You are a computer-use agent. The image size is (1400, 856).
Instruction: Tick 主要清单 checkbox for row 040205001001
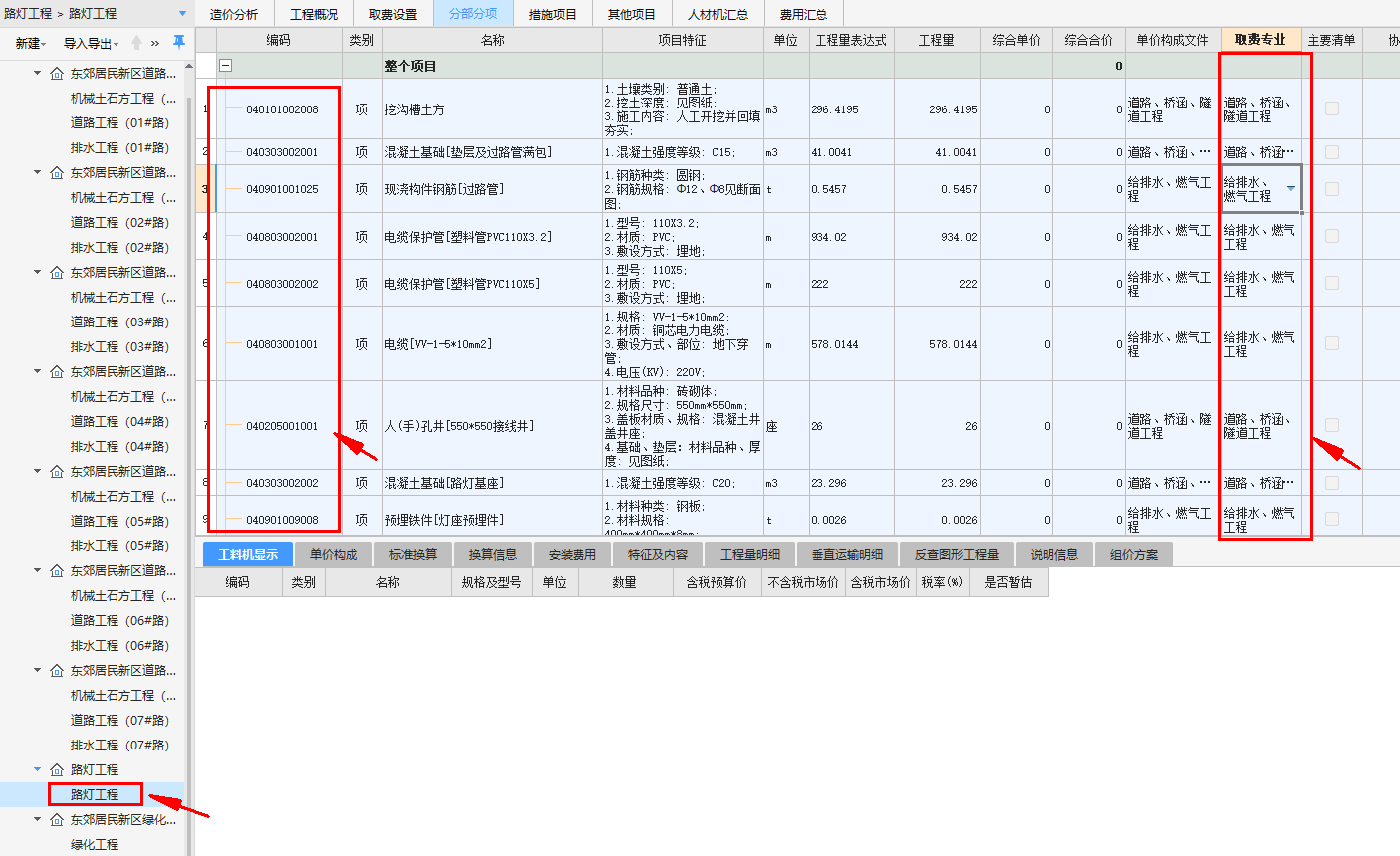[x=1332, y=425]
